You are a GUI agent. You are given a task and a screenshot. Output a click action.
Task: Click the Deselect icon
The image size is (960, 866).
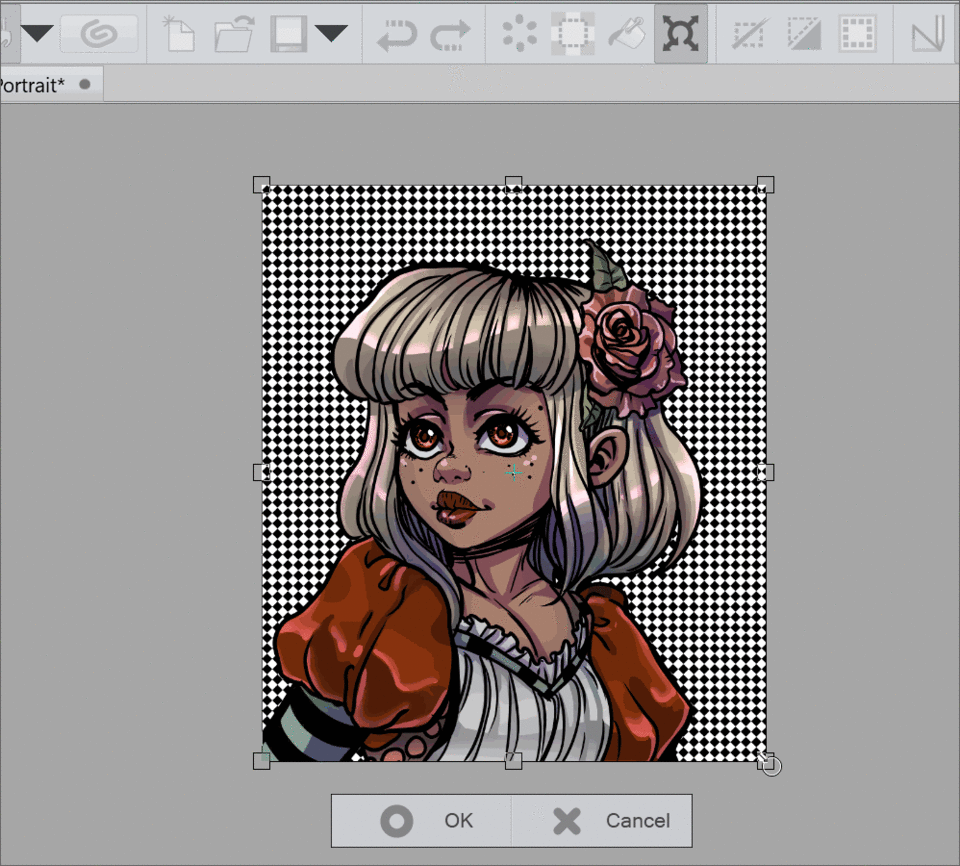click(x=751, y=33)
